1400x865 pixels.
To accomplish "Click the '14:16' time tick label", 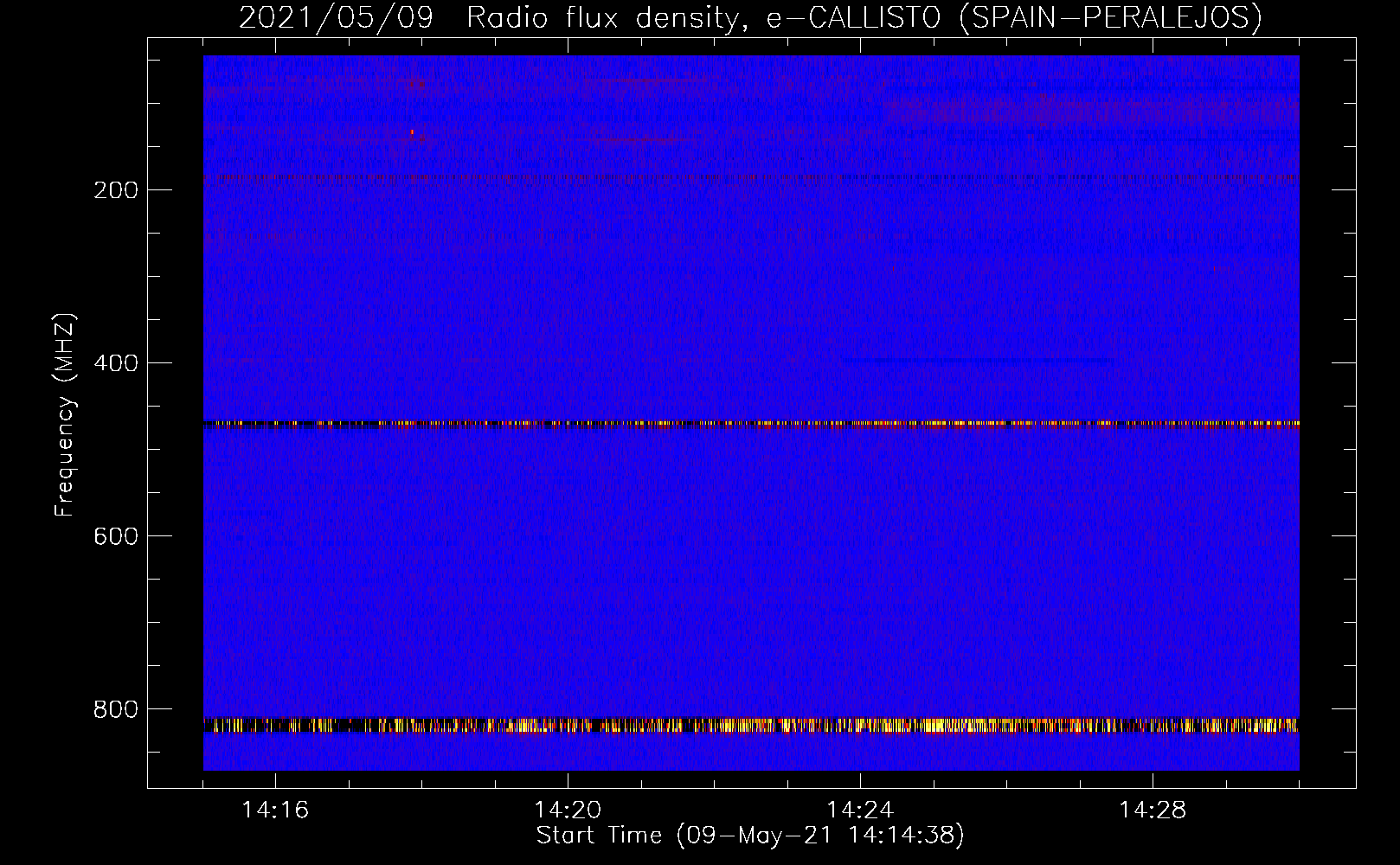I will click(x=275, y=811).
